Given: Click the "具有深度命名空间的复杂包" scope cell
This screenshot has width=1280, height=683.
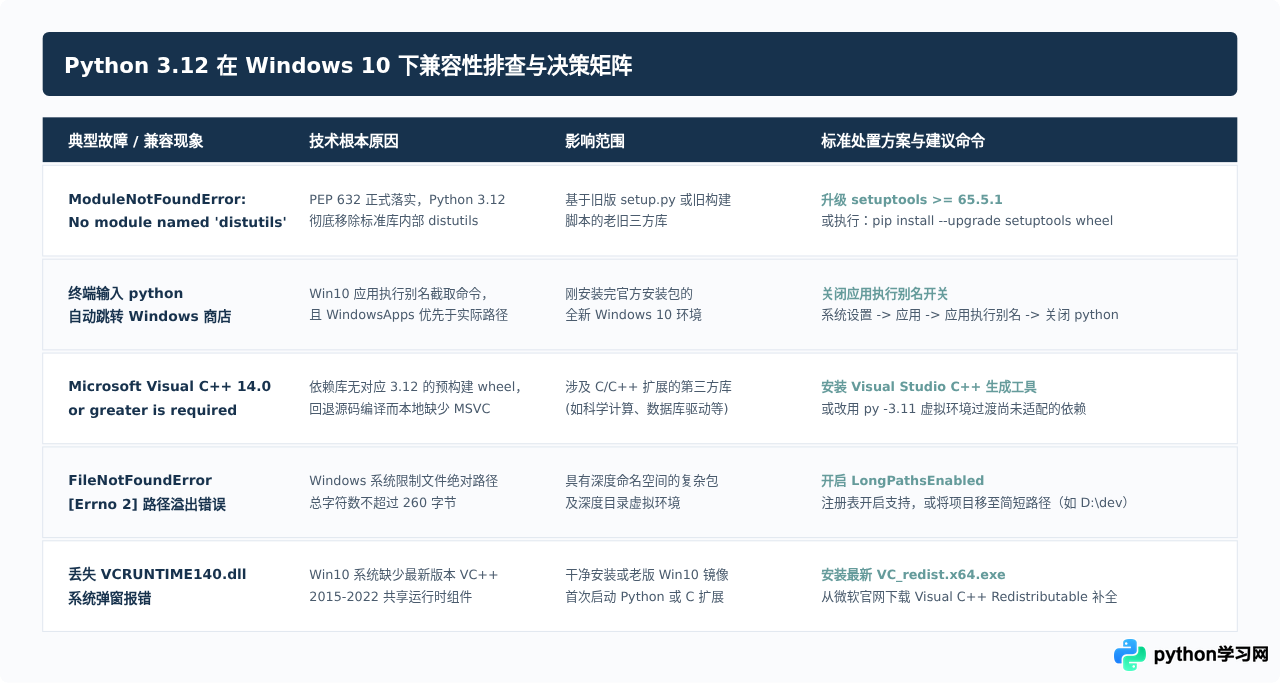Looking at the screenshot, I should click(642, 492).
